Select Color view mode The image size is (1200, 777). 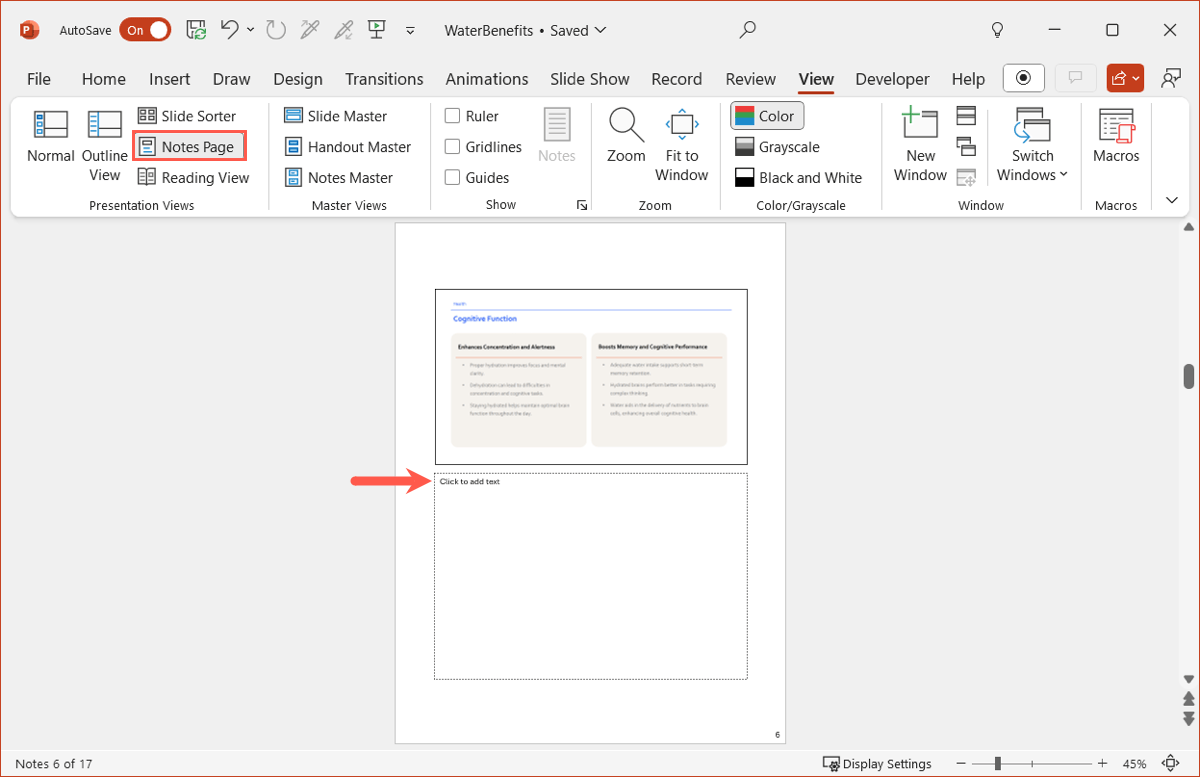click(x=767, y=116)
